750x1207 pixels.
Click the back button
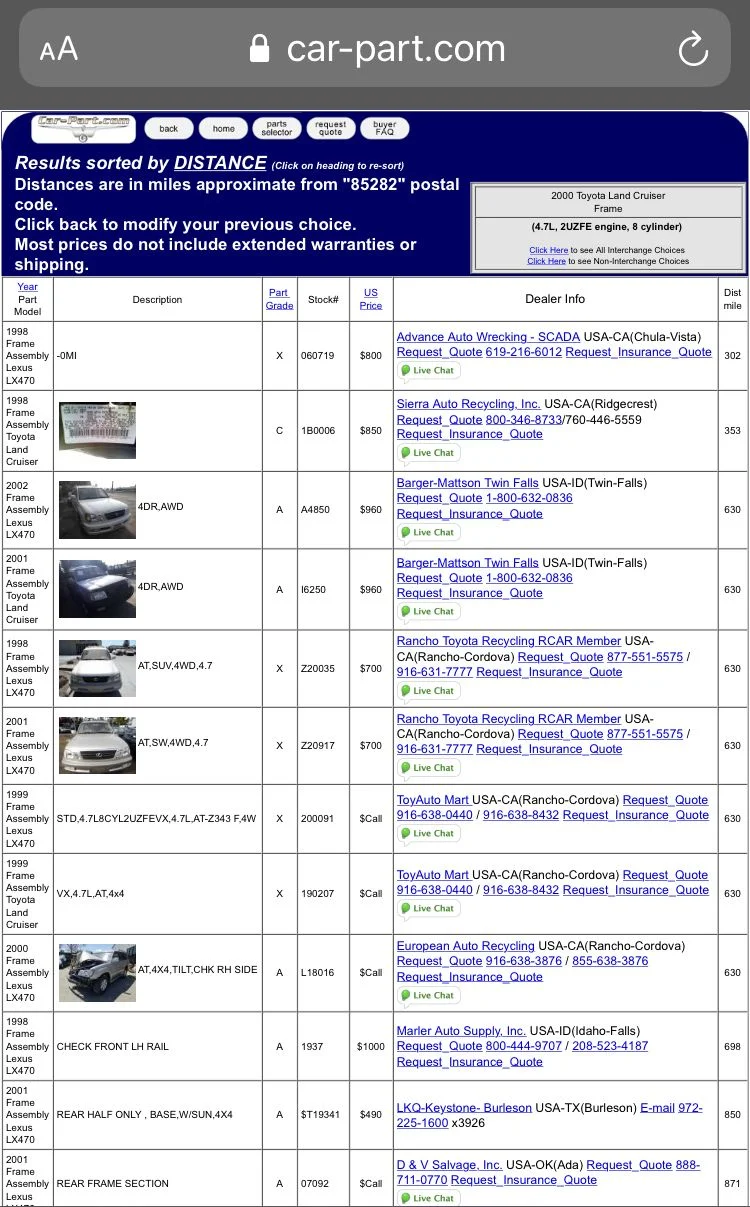click(x=169, y=128)
